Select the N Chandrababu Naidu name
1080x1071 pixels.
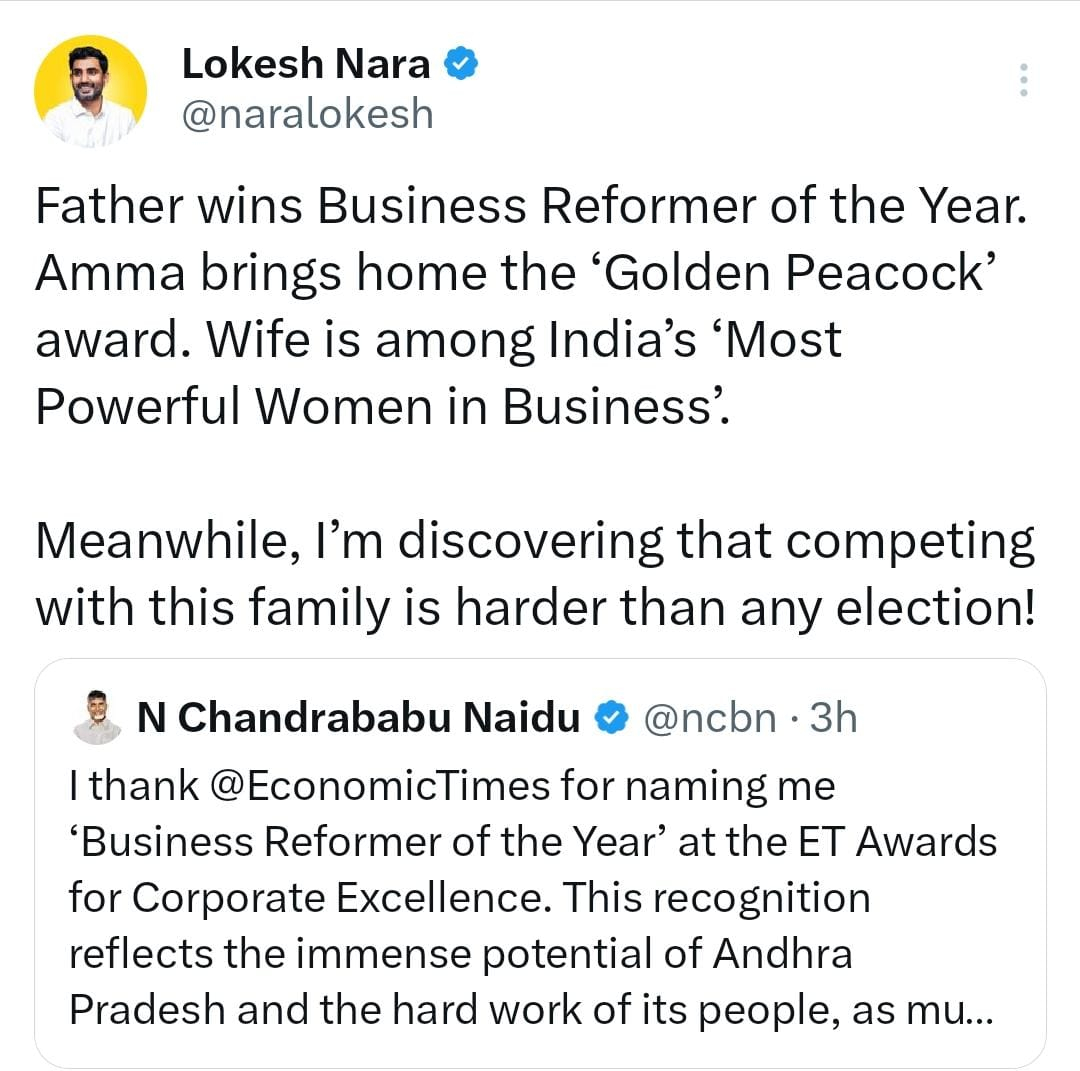point(358,718)
